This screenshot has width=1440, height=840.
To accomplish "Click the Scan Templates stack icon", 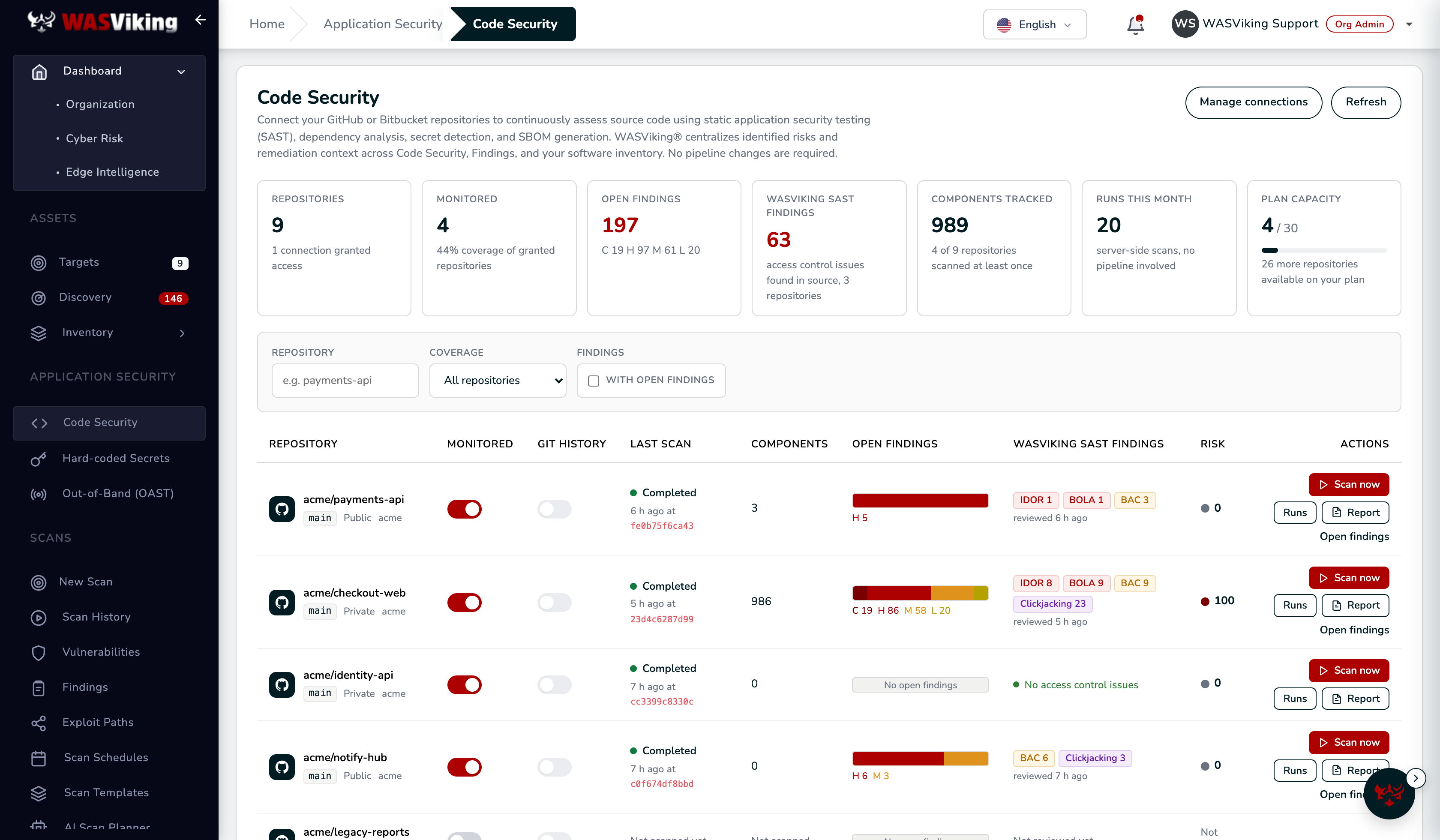I will (38, 793).
